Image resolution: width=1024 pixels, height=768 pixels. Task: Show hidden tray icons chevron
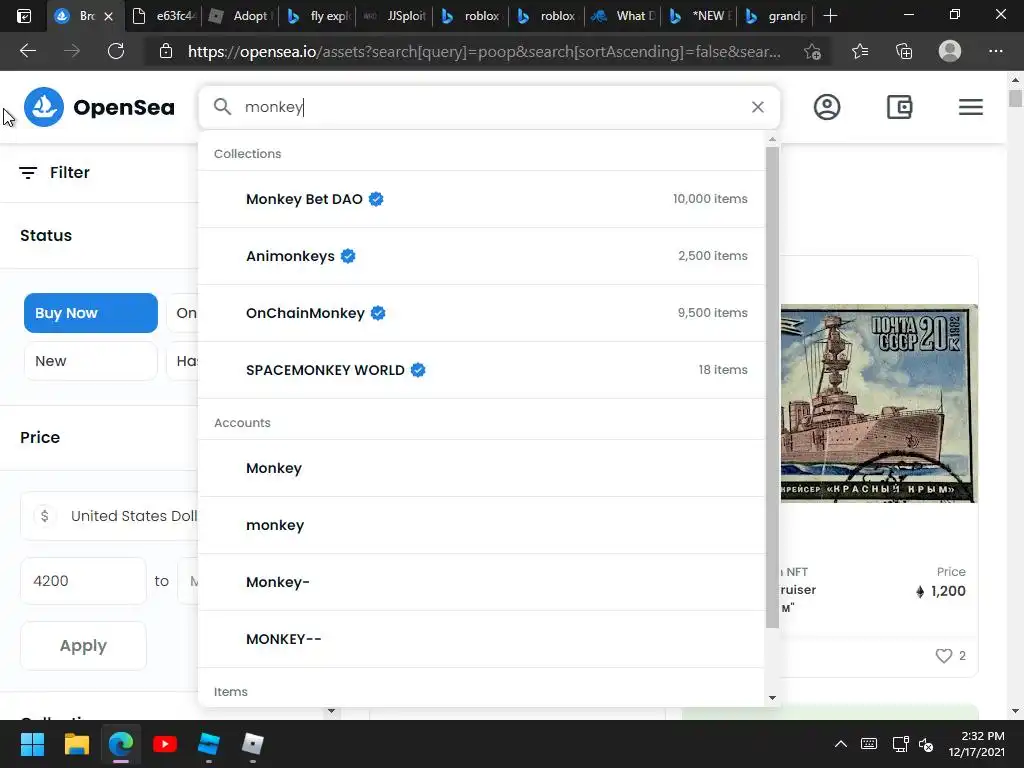(841, 744)
